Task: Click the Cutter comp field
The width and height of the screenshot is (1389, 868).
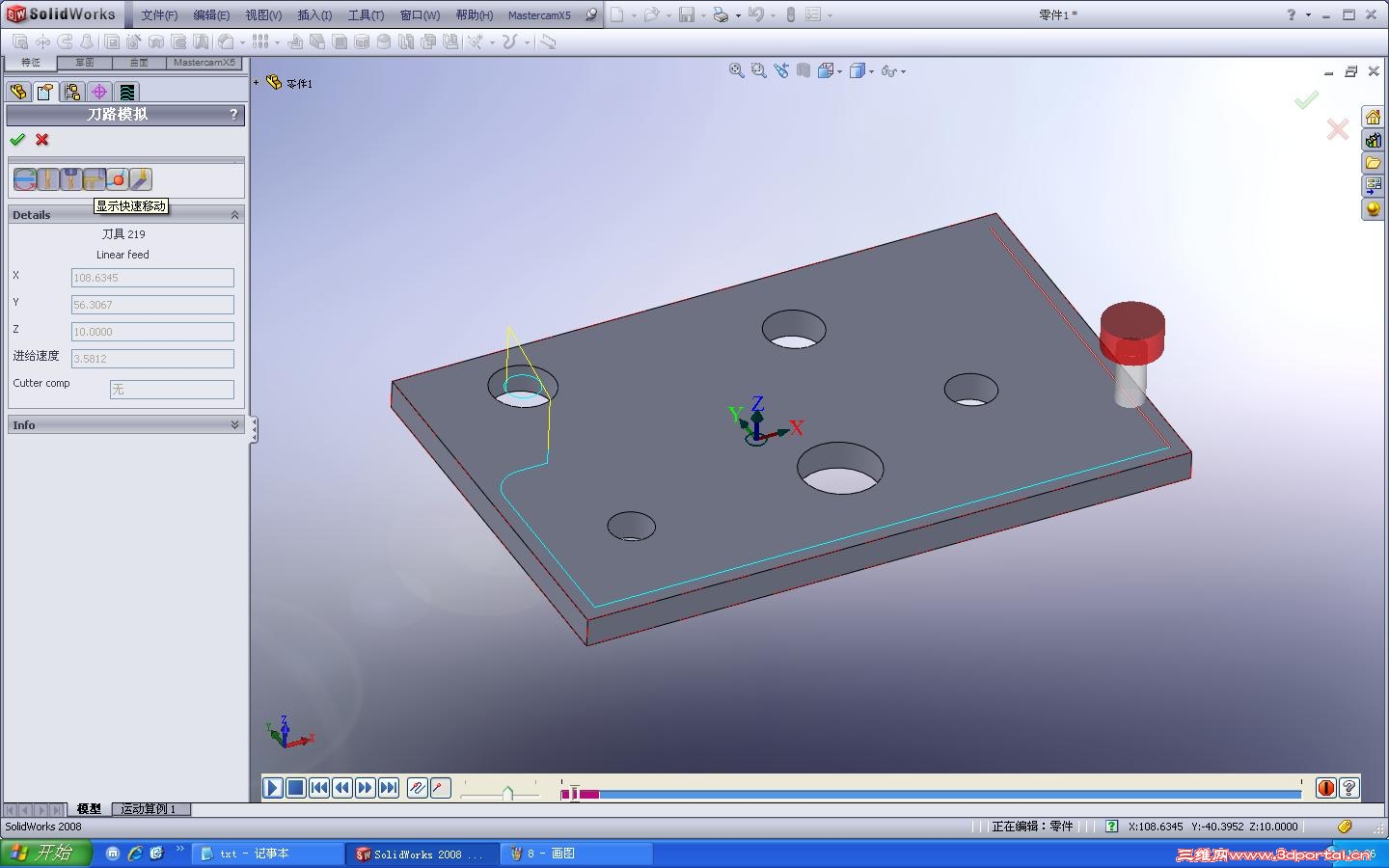Action: pyautogui.click(x=172, y=390)
